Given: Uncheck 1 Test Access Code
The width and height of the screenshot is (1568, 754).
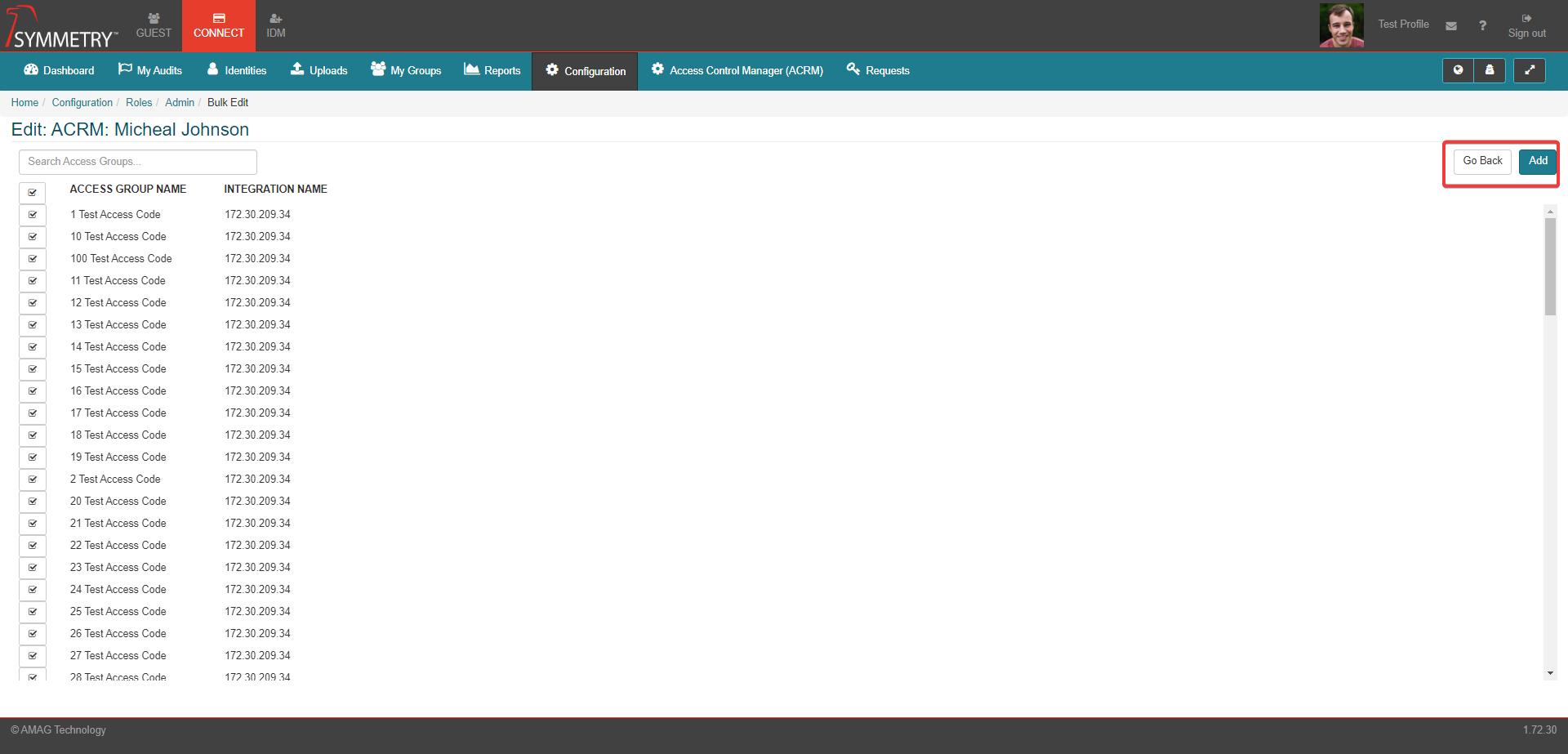Looking at the screenshot, I should [x=33, y=215].
